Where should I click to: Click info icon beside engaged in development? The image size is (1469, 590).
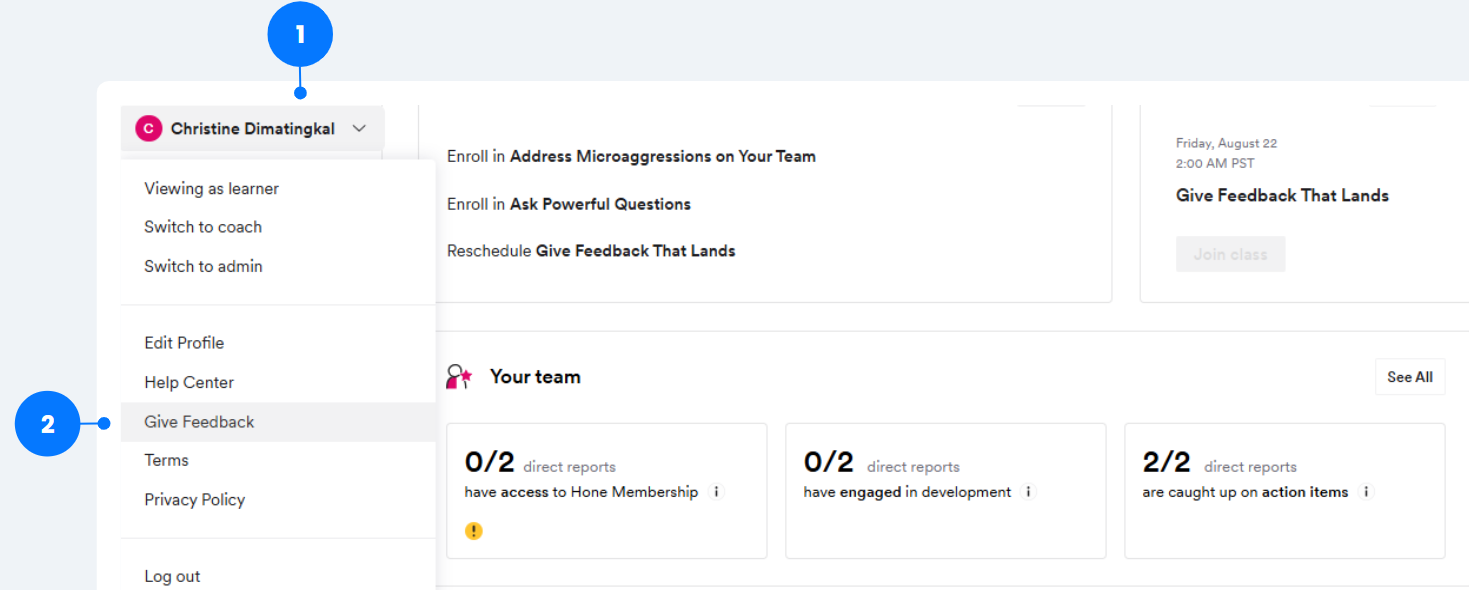point(1029,492)
